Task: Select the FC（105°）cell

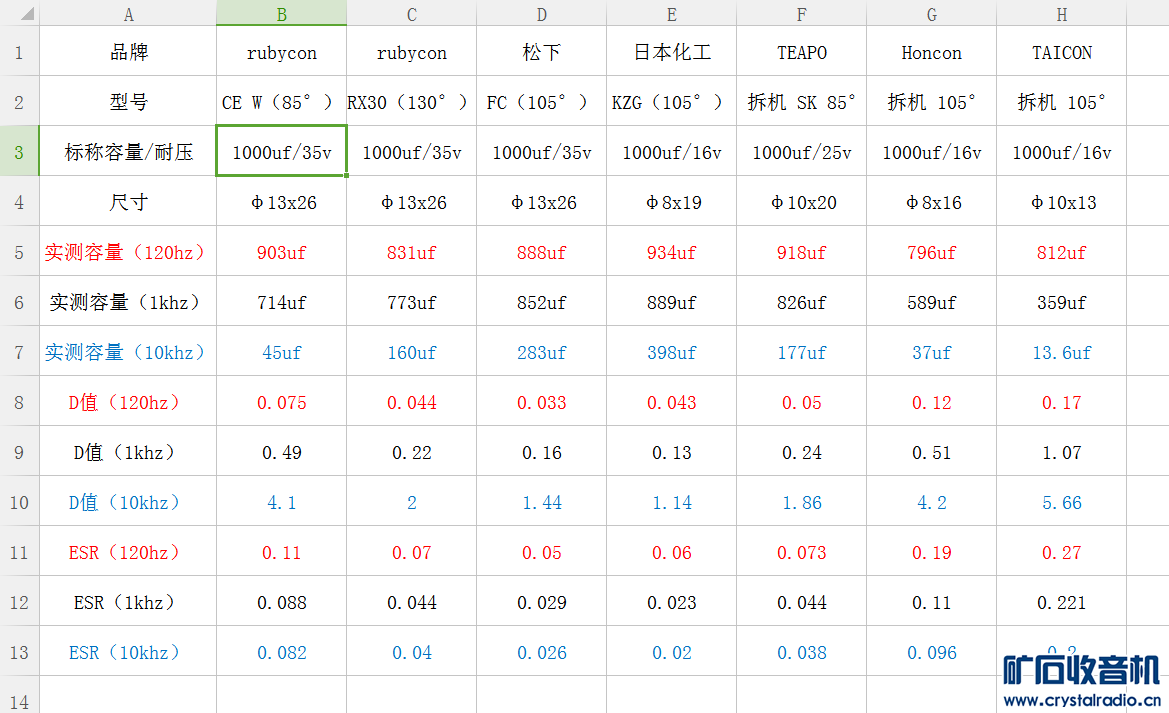Action: [x=541, y=101]
